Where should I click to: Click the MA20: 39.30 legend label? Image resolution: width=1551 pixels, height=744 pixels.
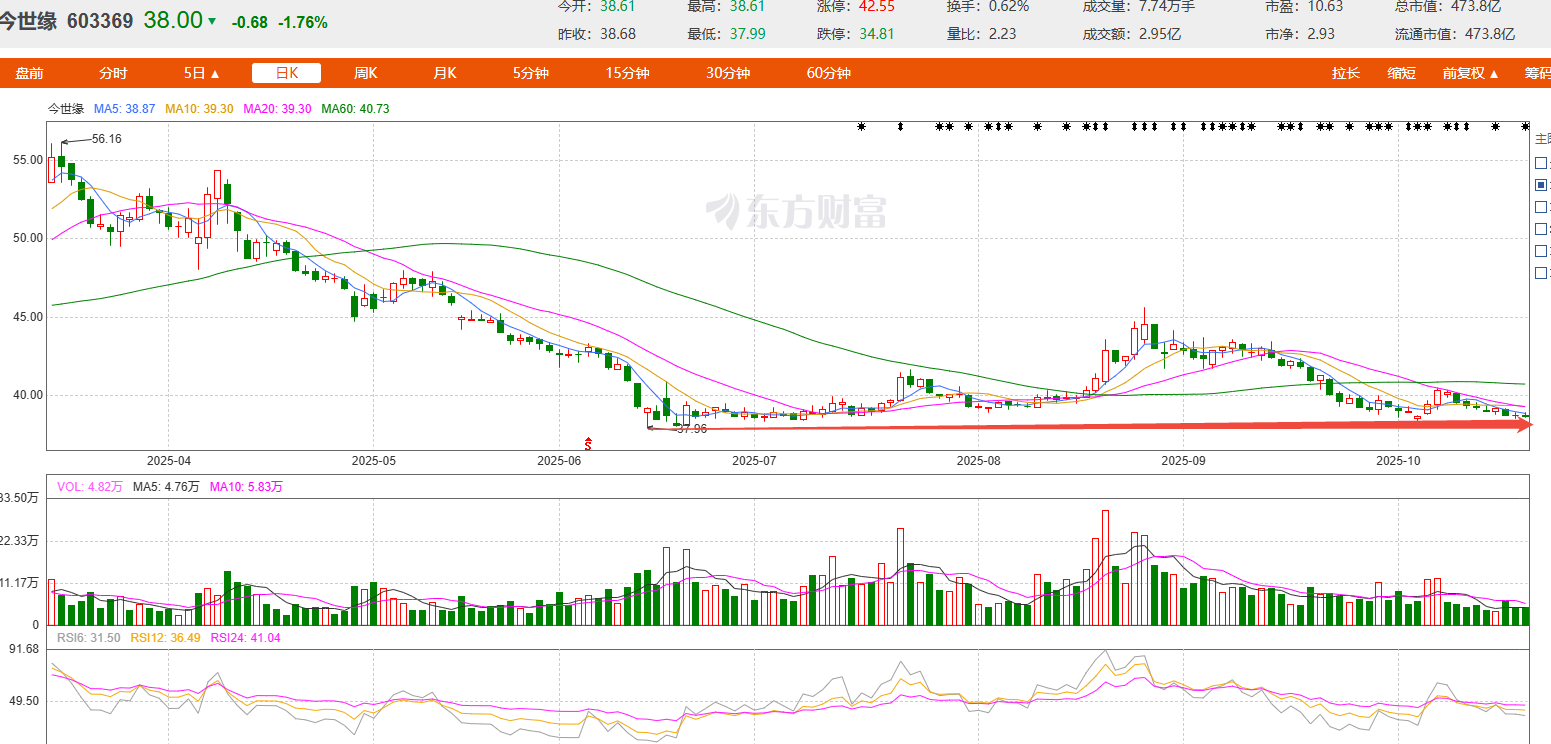click(277, 108)
